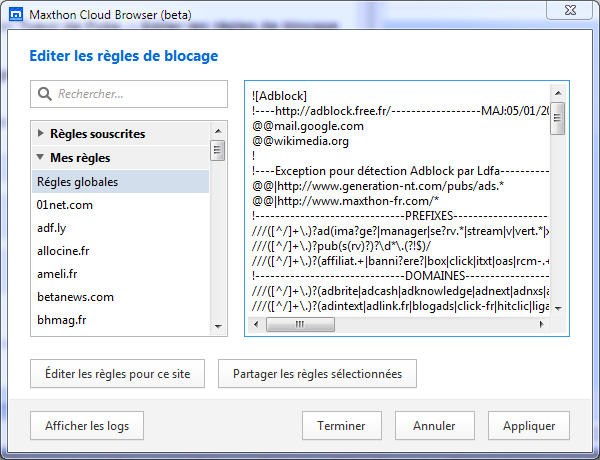Image resolution: width=600 pixels, height=460 pixels.
Task: Select Régles globales in the list
Action: point(121,181)
